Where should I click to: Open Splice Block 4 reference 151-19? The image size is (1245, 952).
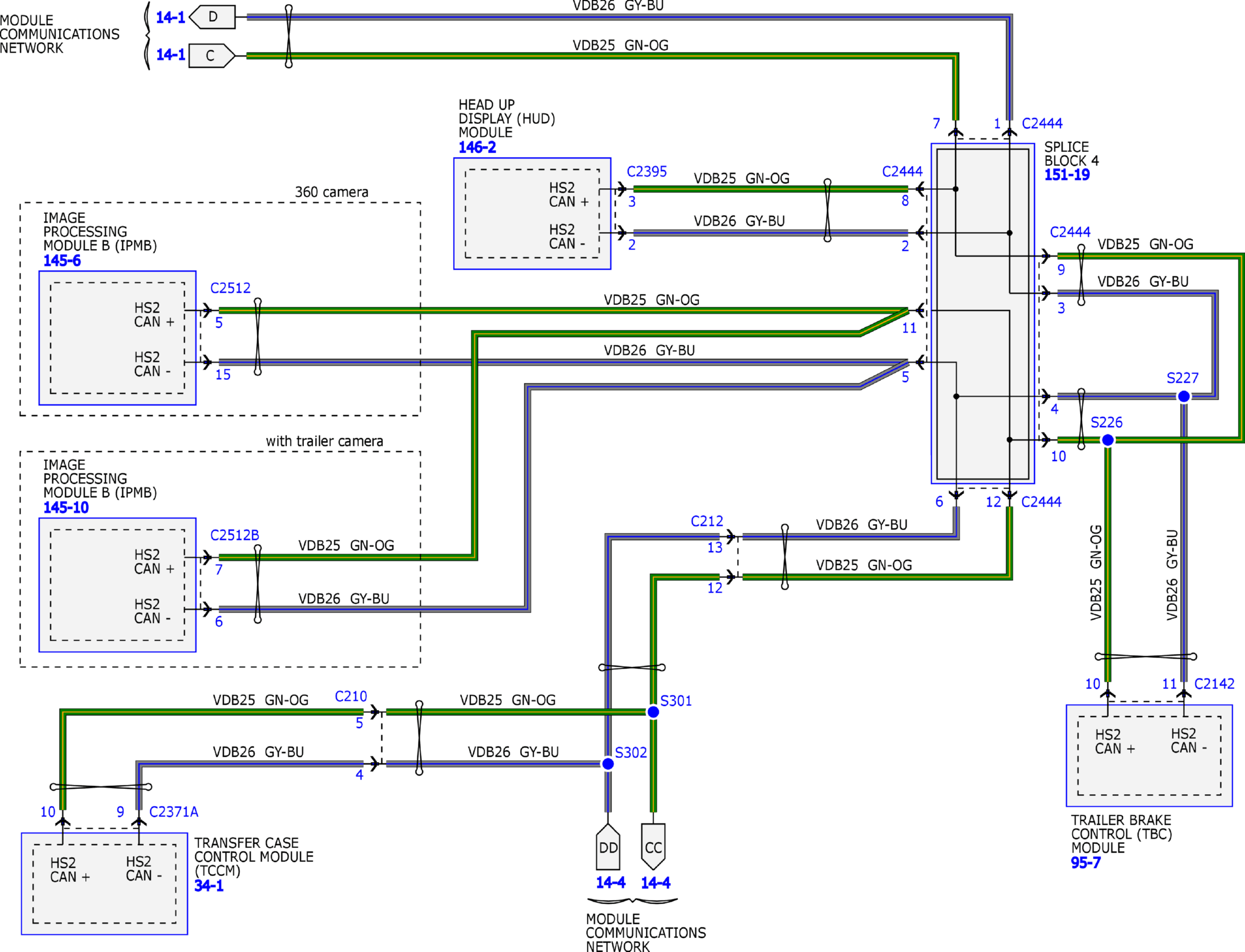coord(1067,175)
